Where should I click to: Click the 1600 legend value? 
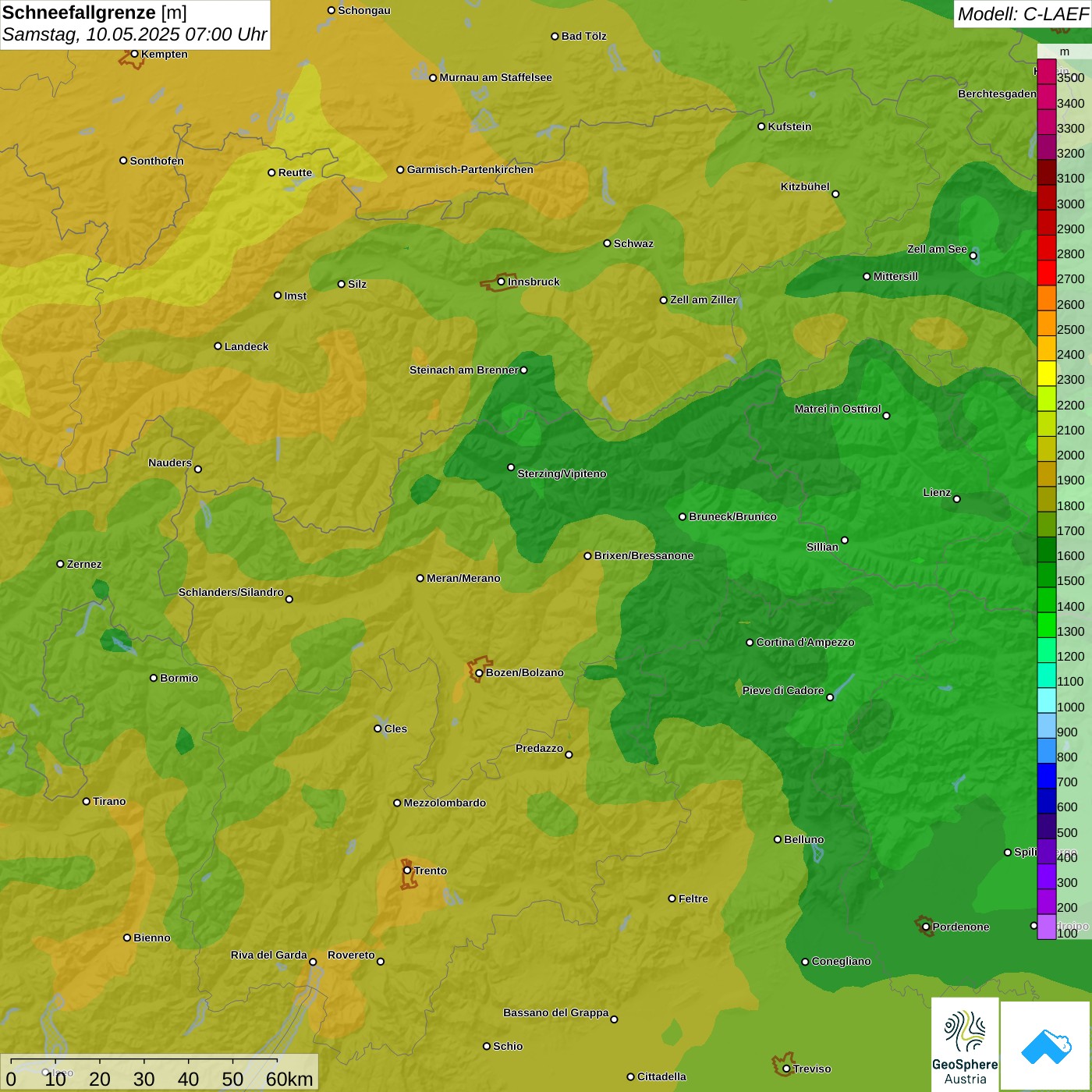1071,555
